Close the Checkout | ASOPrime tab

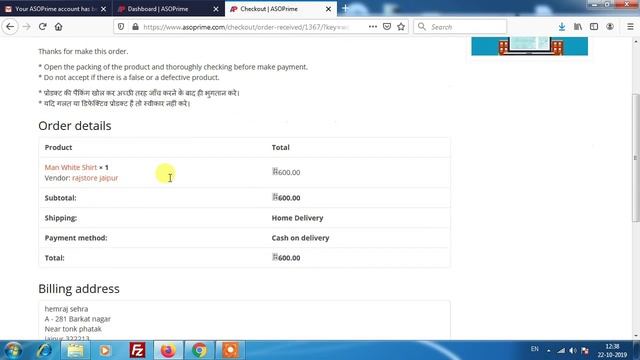(x=329, y=9)
